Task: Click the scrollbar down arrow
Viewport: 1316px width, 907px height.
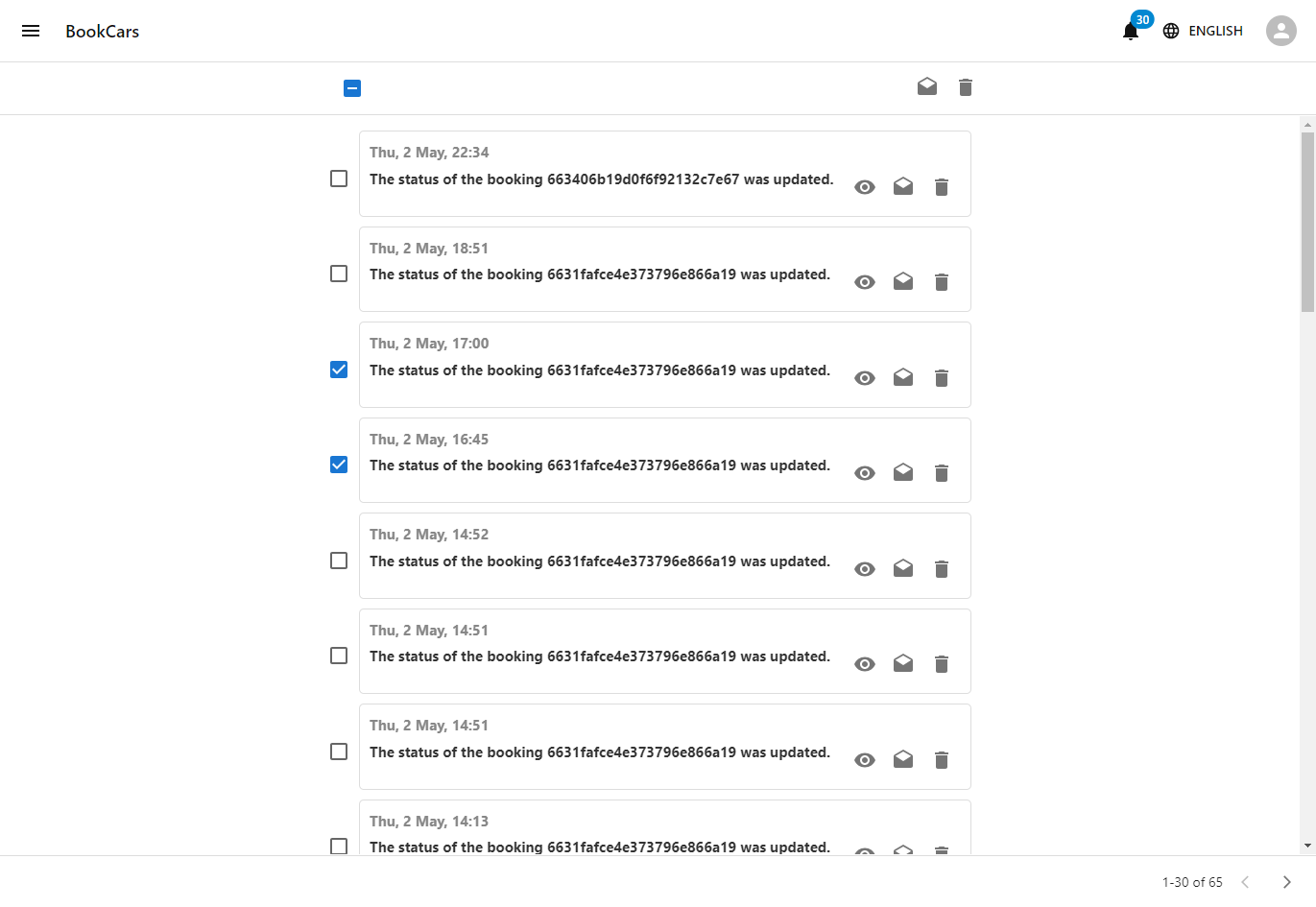Action: point(1307,846)
